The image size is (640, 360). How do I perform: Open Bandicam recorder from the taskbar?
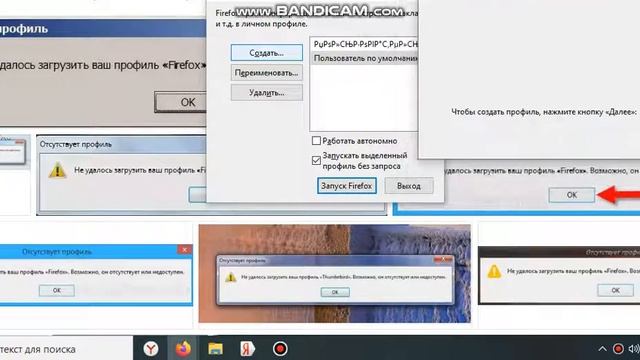(280, 349)
